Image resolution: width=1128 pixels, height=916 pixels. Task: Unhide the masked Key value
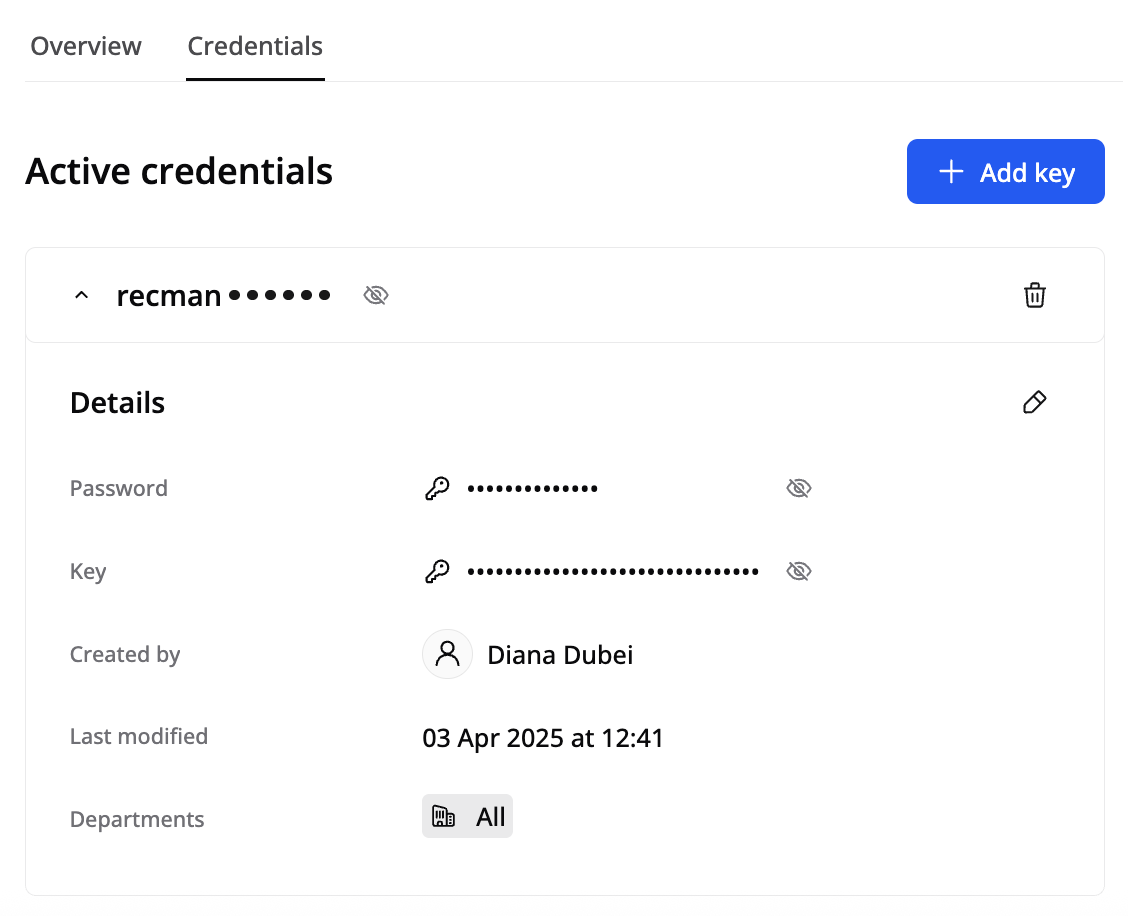(798, 572)
